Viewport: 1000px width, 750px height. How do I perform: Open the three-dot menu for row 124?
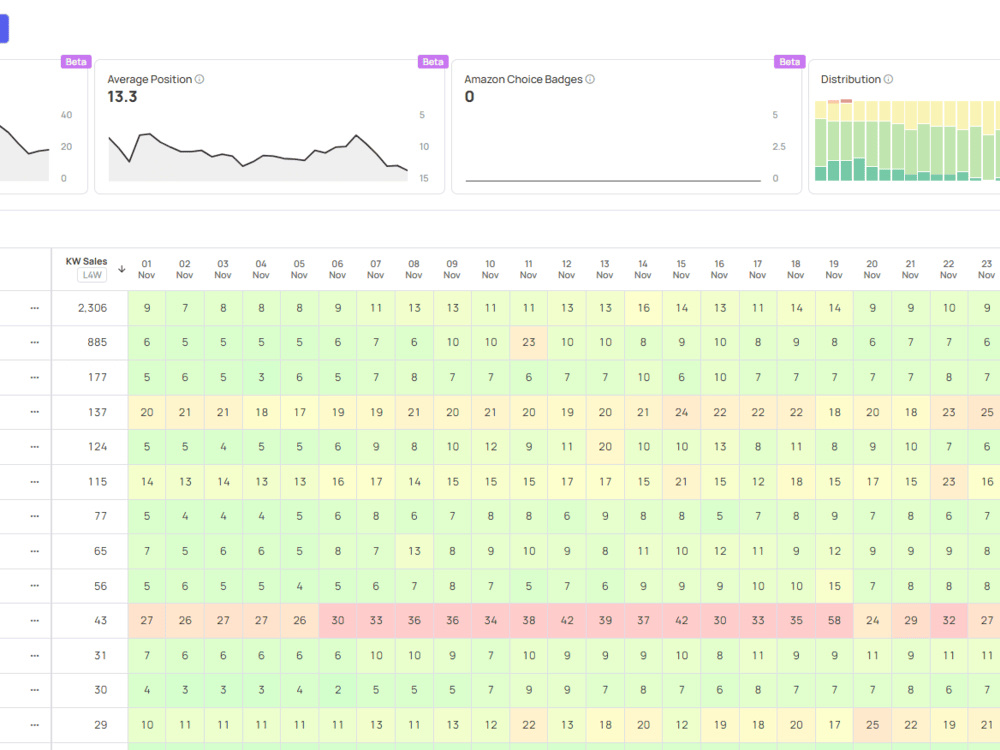point(34,447)
